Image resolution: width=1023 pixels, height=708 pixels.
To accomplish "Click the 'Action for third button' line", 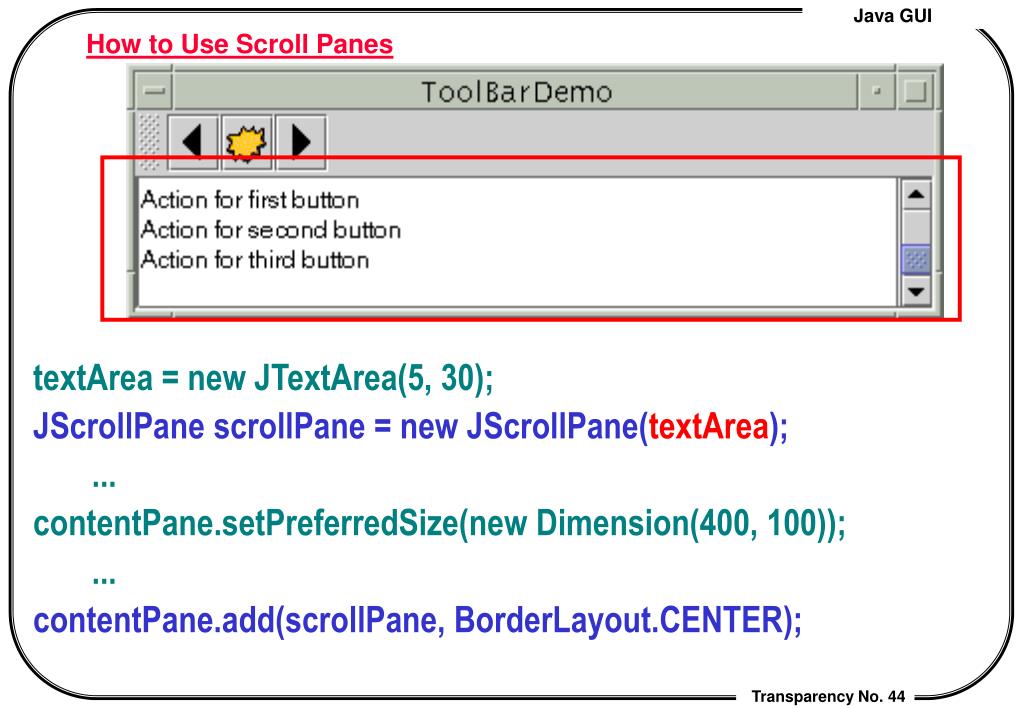I will pyautogui.click(x=255, y=260).
